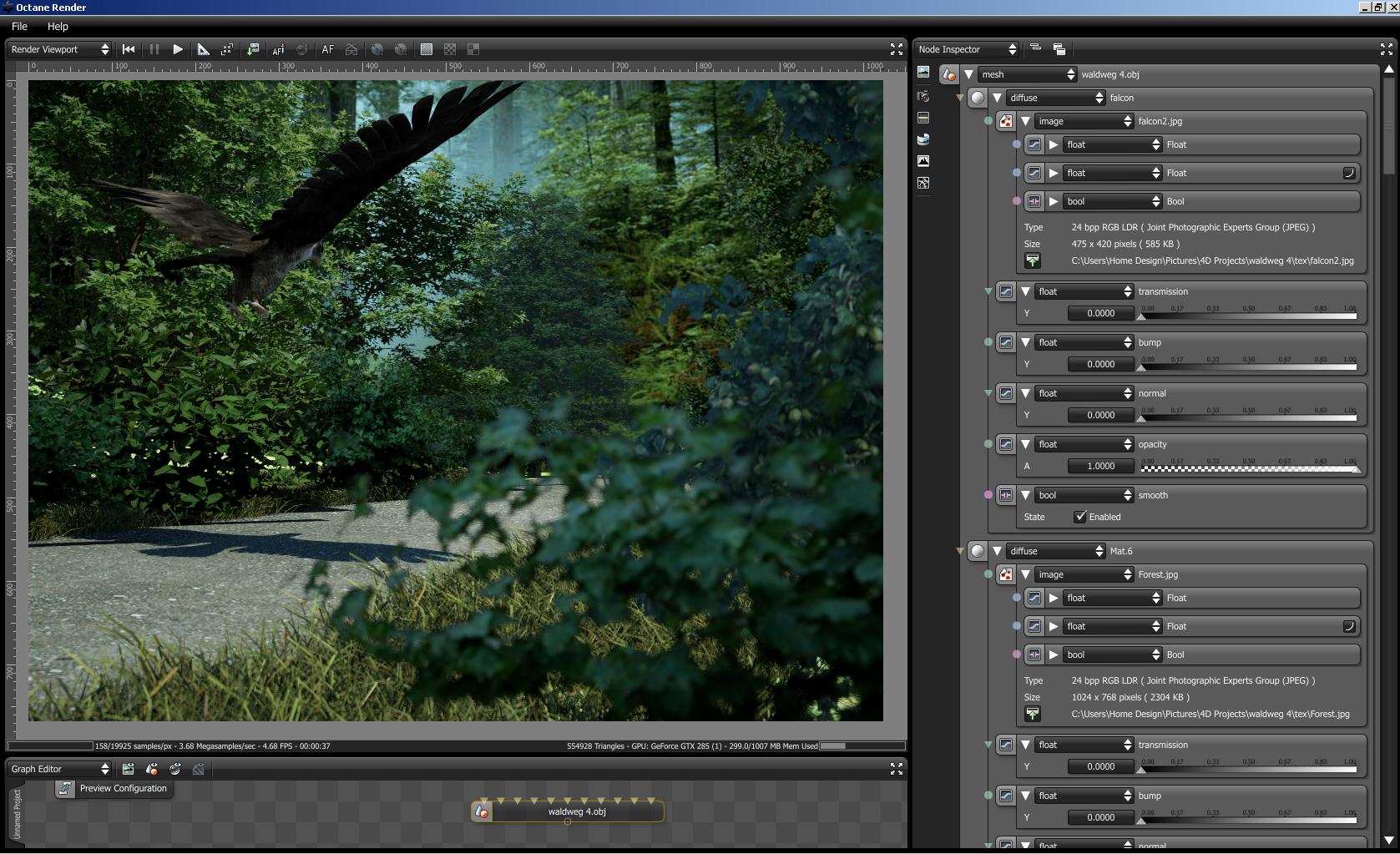Click the falcon transmission Y value field
This screenshot has width=1400, height=854.
[x=1101, y=313]
